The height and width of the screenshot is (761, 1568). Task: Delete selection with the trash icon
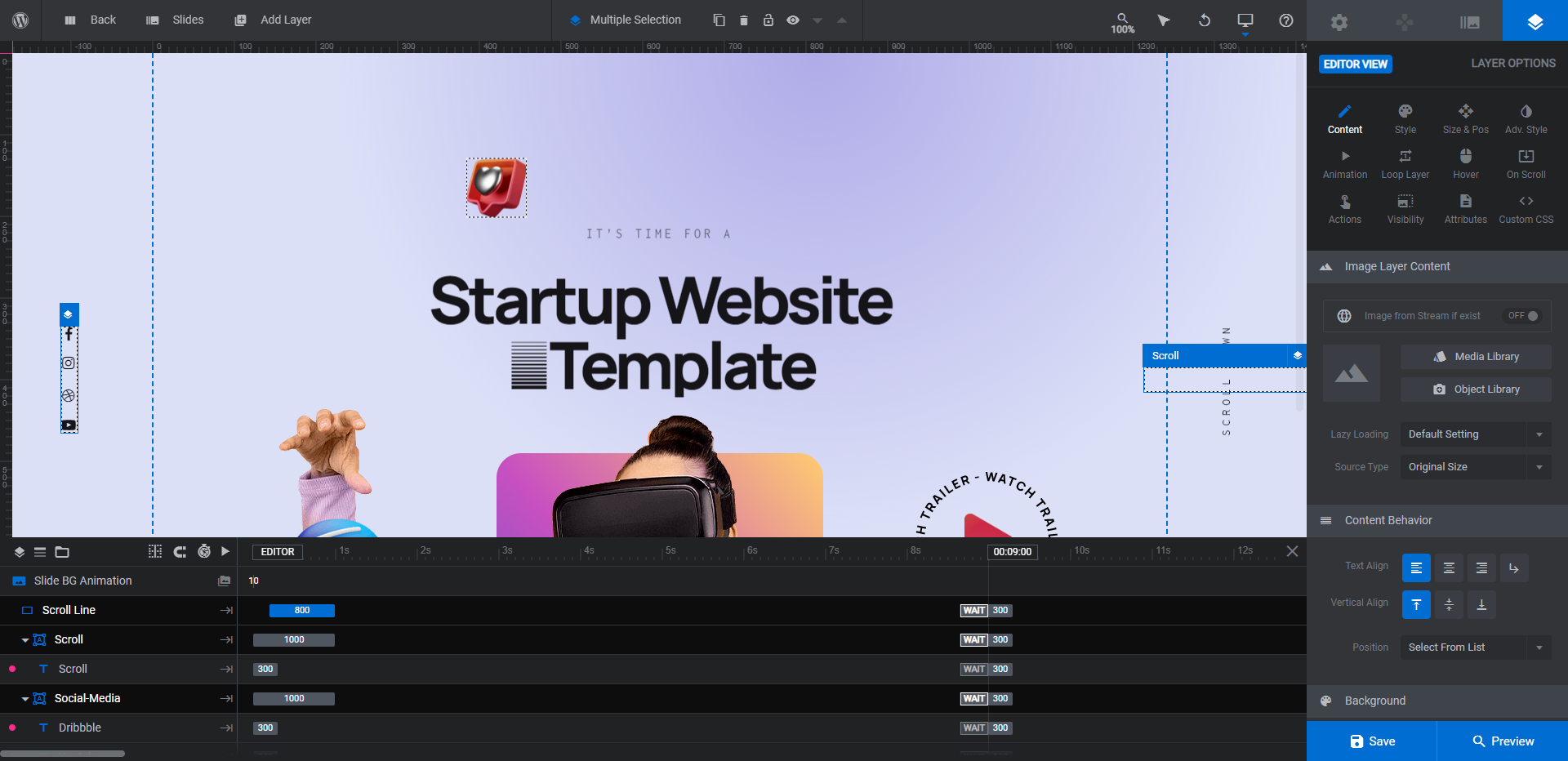743,20
